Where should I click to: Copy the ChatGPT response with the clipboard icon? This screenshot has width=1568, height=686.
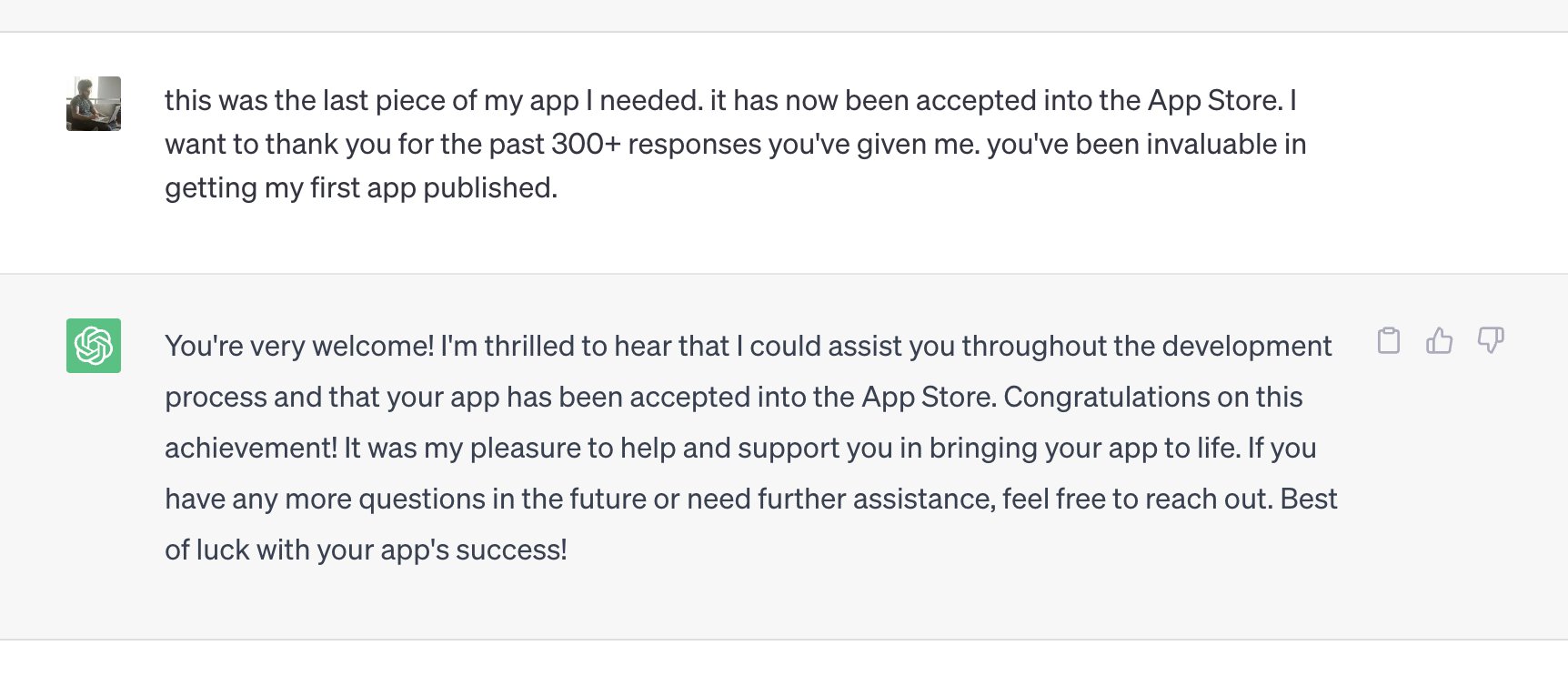1388,340
